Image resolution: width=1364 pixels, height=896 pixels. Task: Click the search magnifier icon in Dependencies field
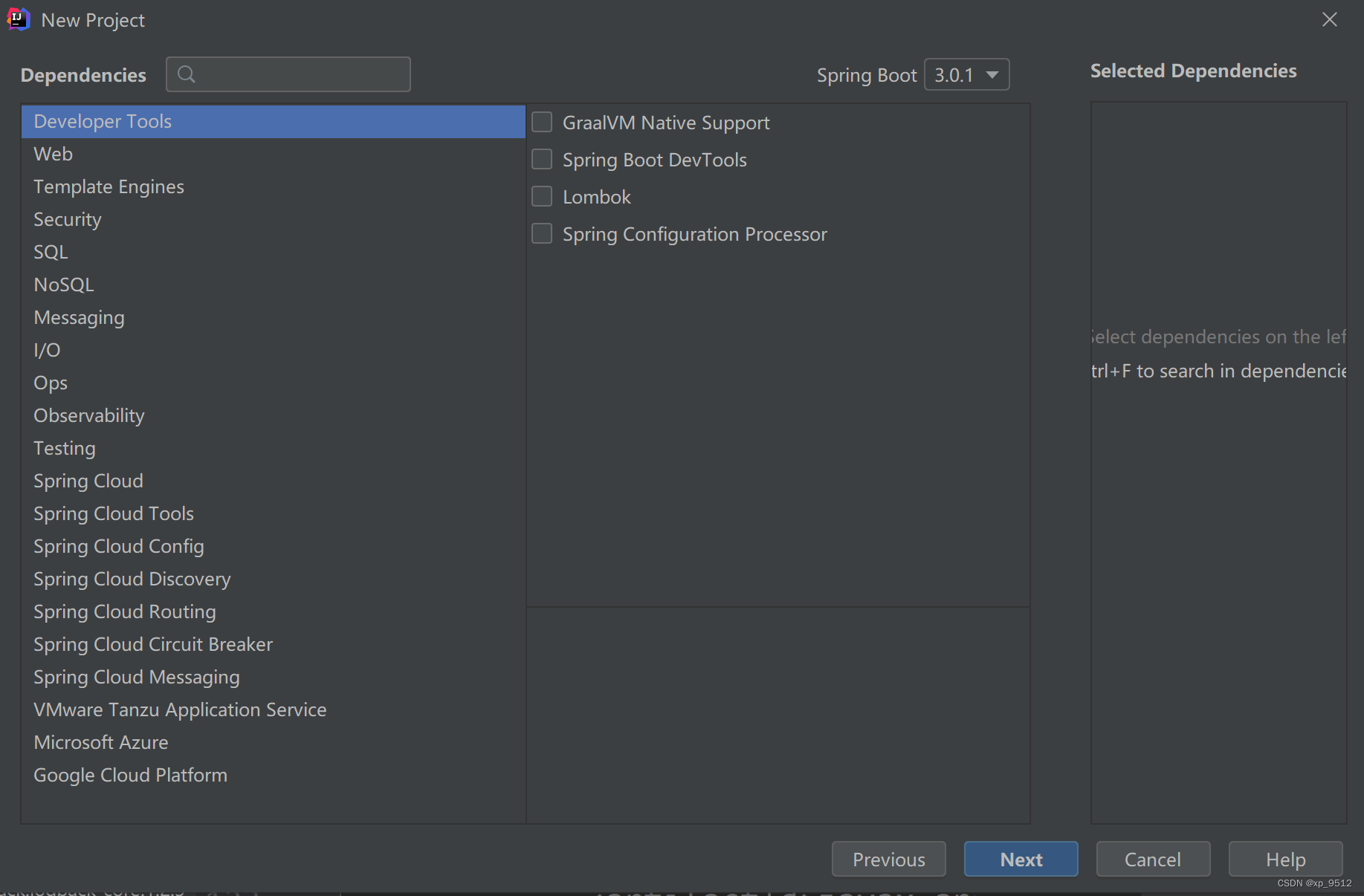[187, 74]
